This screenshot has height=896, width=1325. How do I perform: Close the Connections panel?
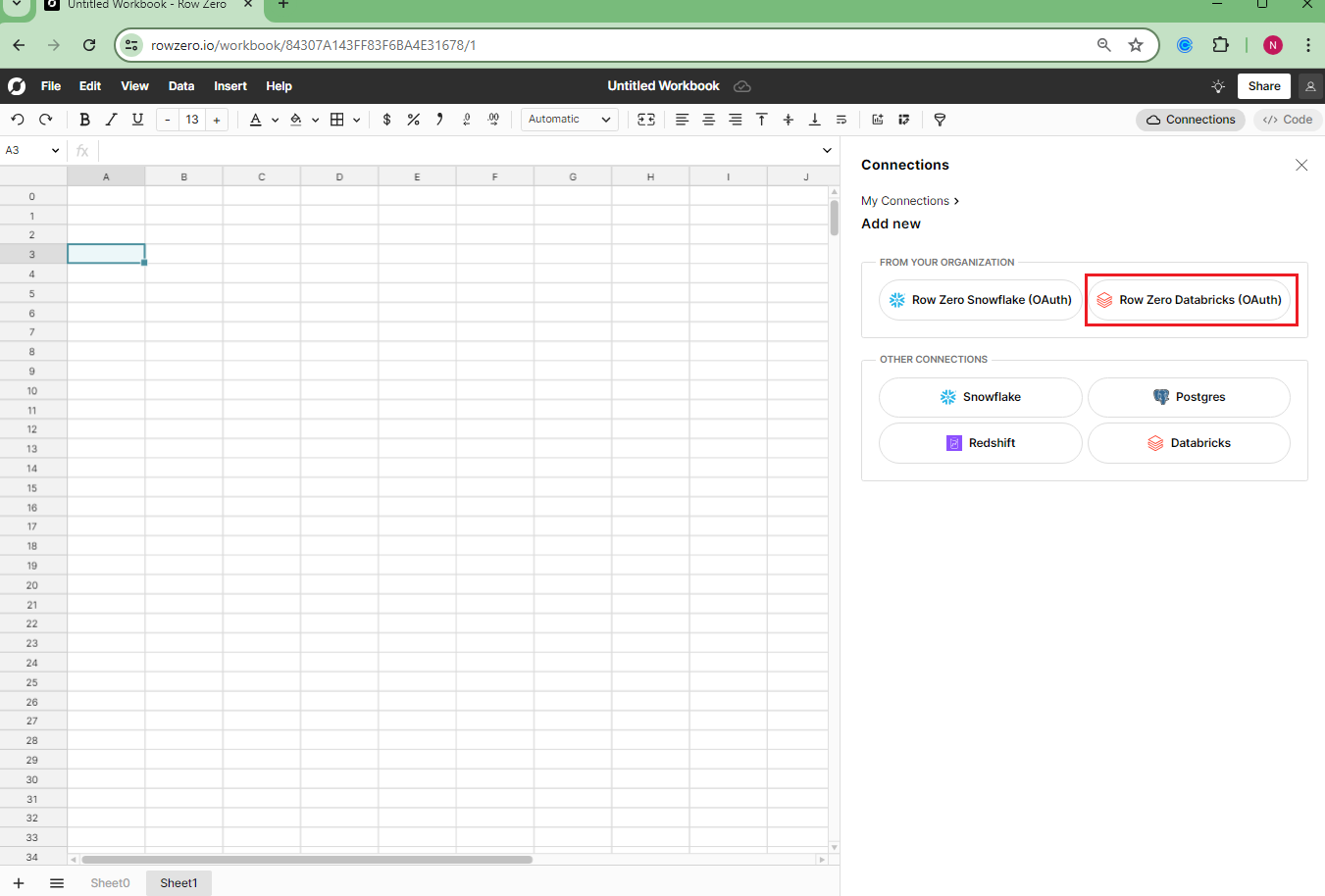(1301, 165)
